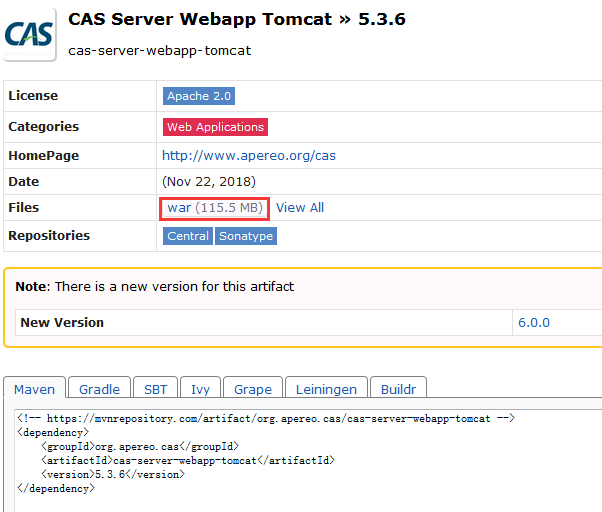The width and height of the screenshot is (602, 512).
Task: Open the Web Applications category tag
Action: coord(215,127)
